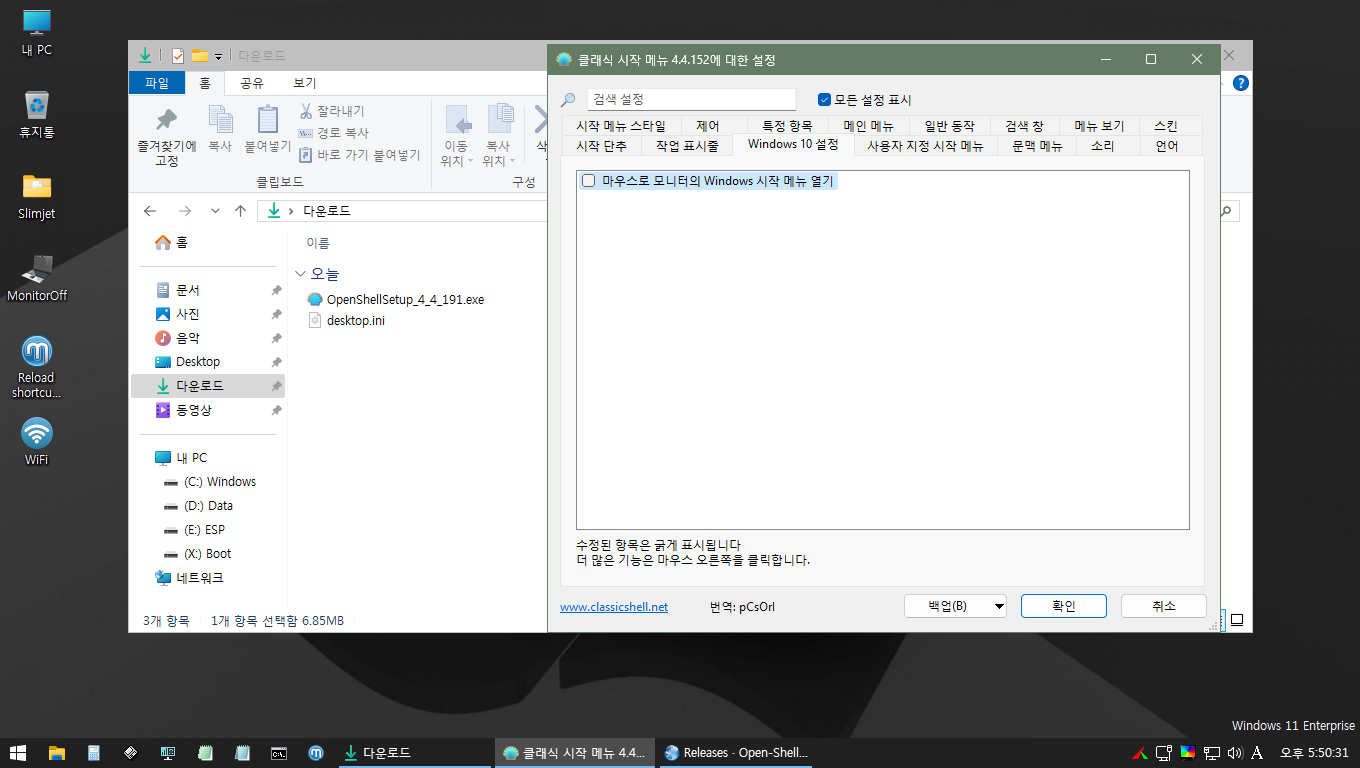
Task: Switch to Releases - Open-Shell taskbar window
Action: point(737,753)
